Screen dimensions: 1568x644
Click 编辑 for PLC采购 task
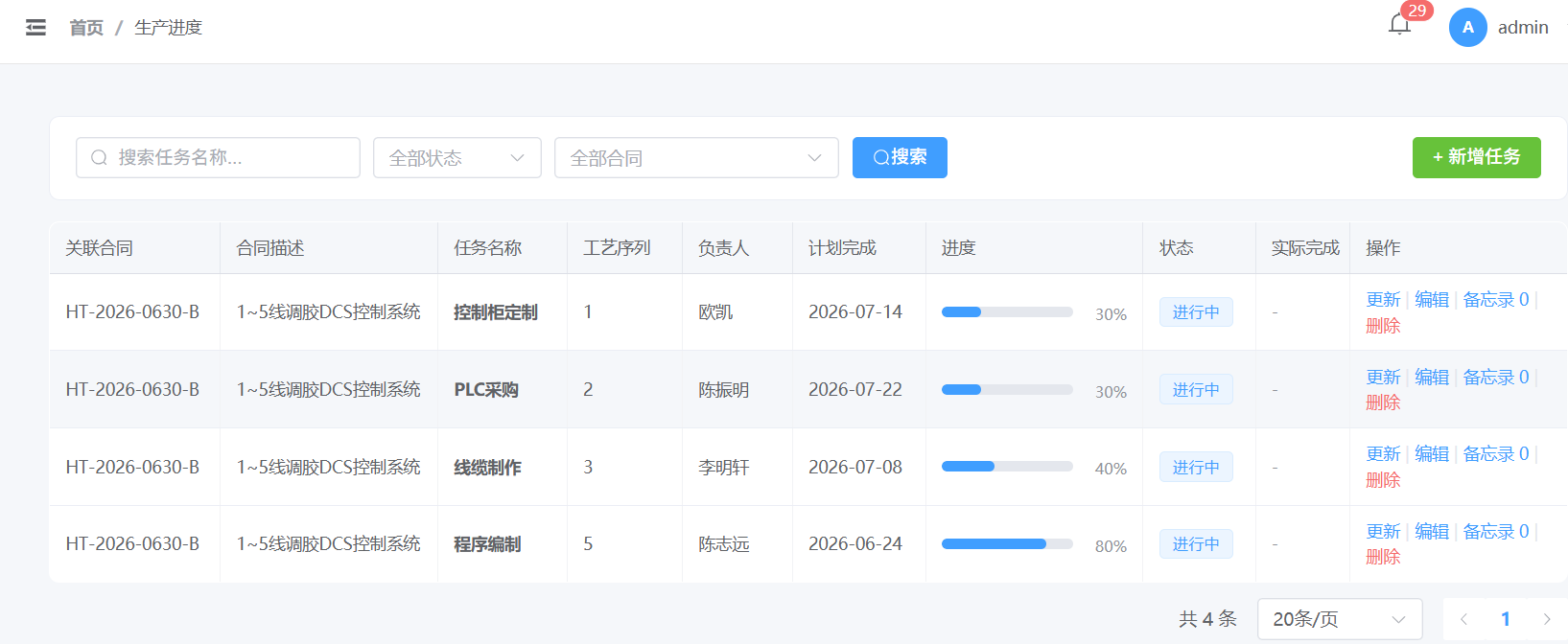pyautogui.click(x=1432, y=378)
